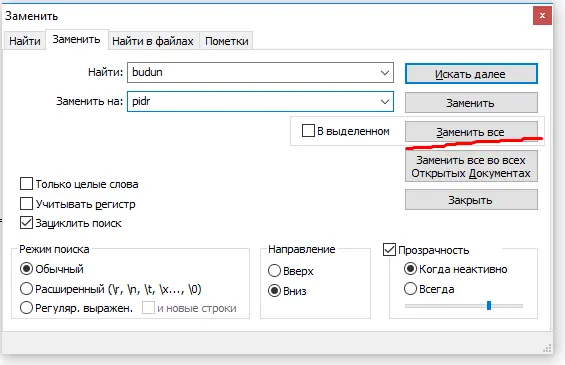Open the Пометки tab

[226, 41]
